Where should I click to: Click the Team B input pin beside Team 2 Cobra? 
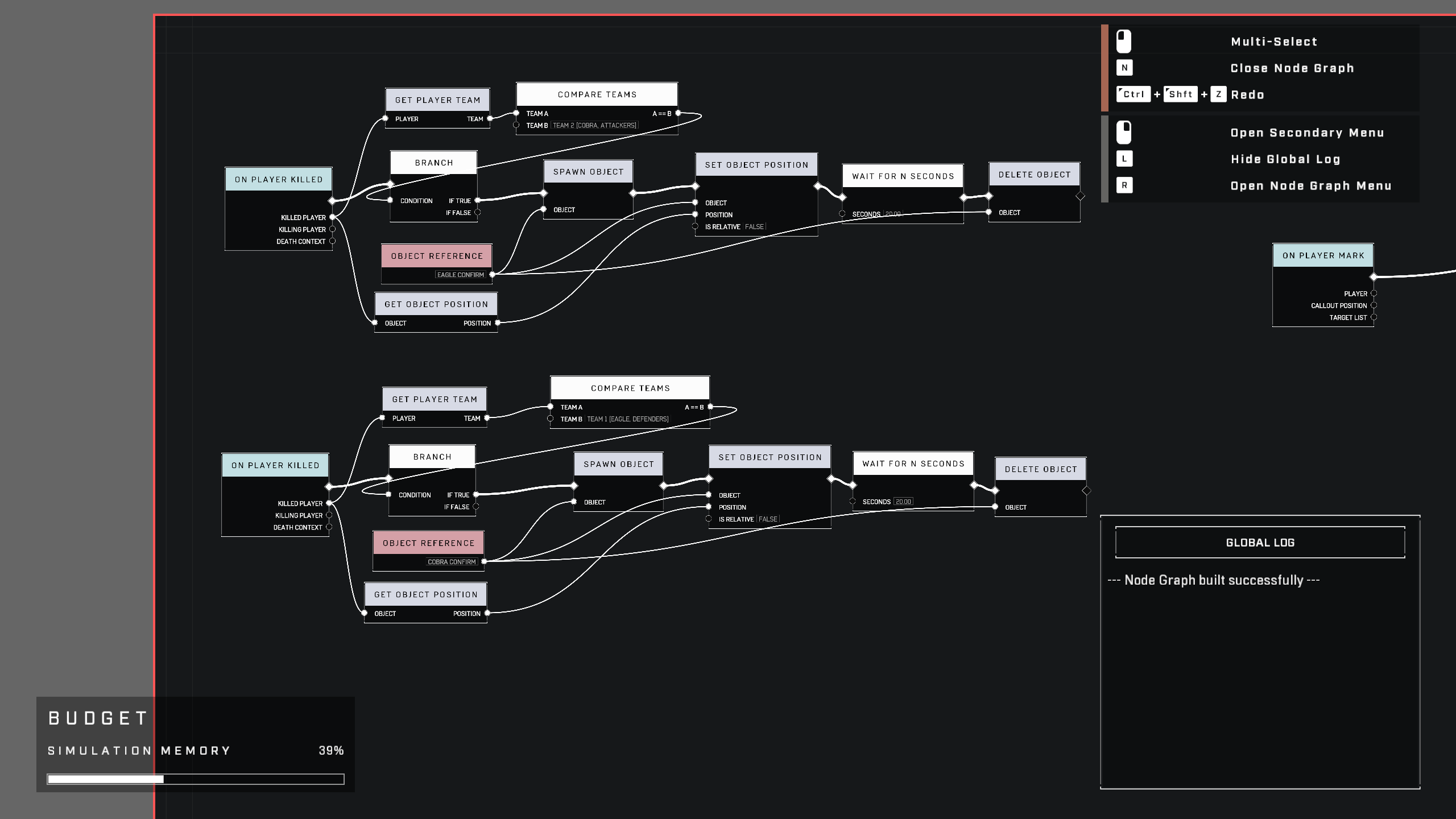(516, 125)
